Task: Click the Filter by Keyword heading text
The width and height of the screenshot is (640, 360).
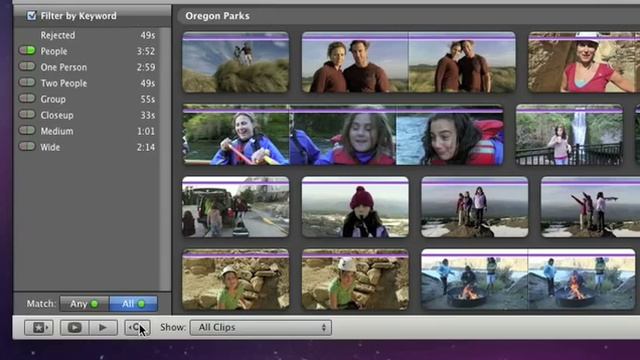Action: pyautogui.click(x=78, y=16)
